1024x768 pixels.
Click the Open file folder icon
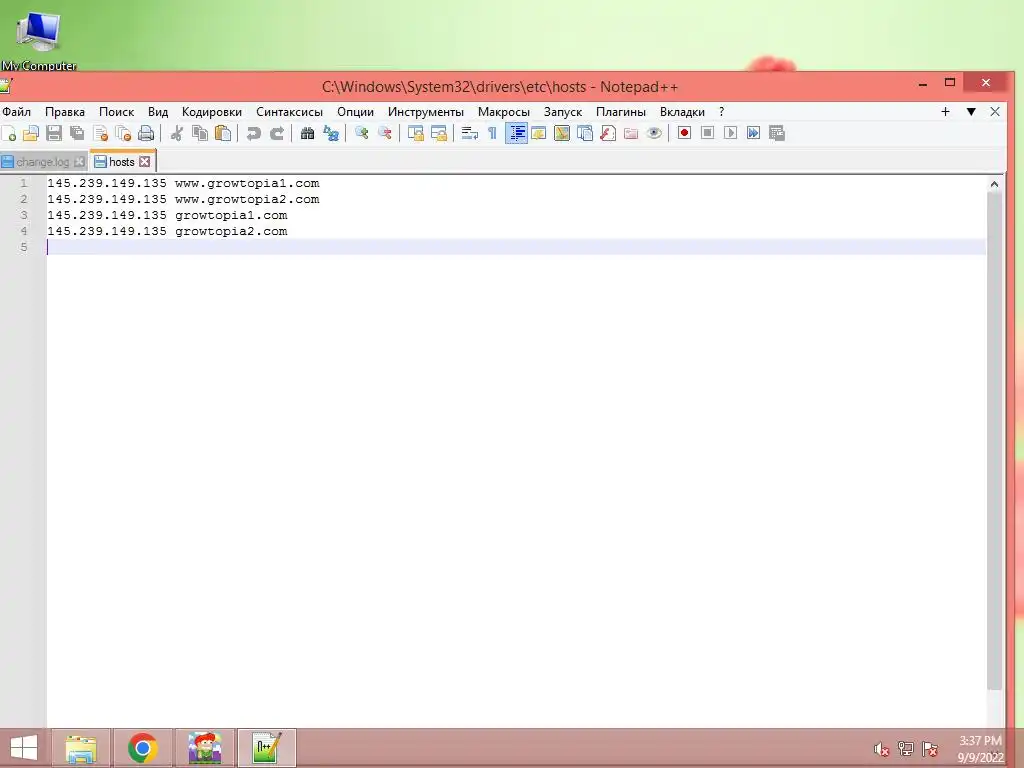point(31,133)
